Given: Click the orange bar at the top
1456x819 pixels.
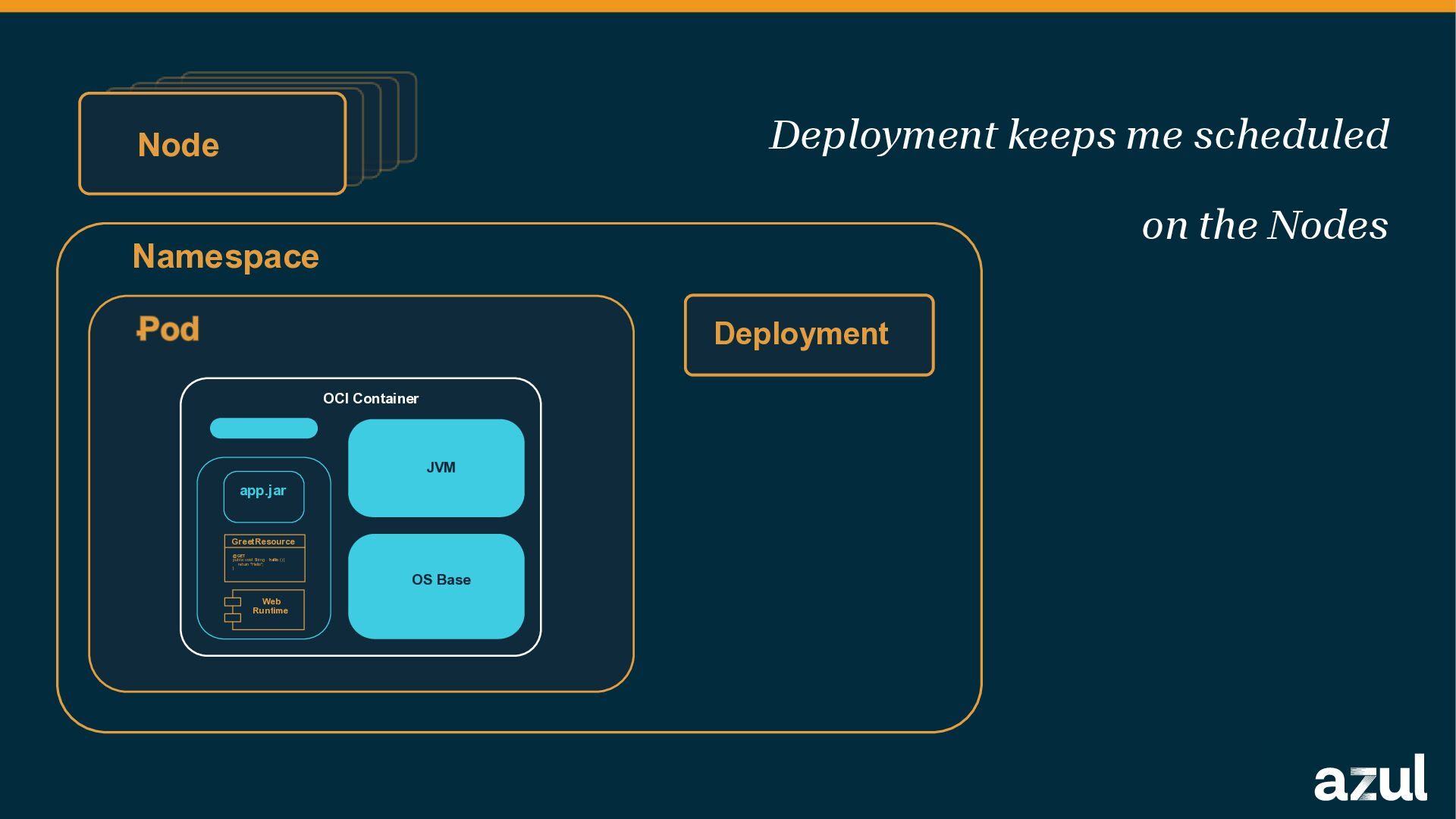Looking at the screenshot, I should tap(728, 5).
